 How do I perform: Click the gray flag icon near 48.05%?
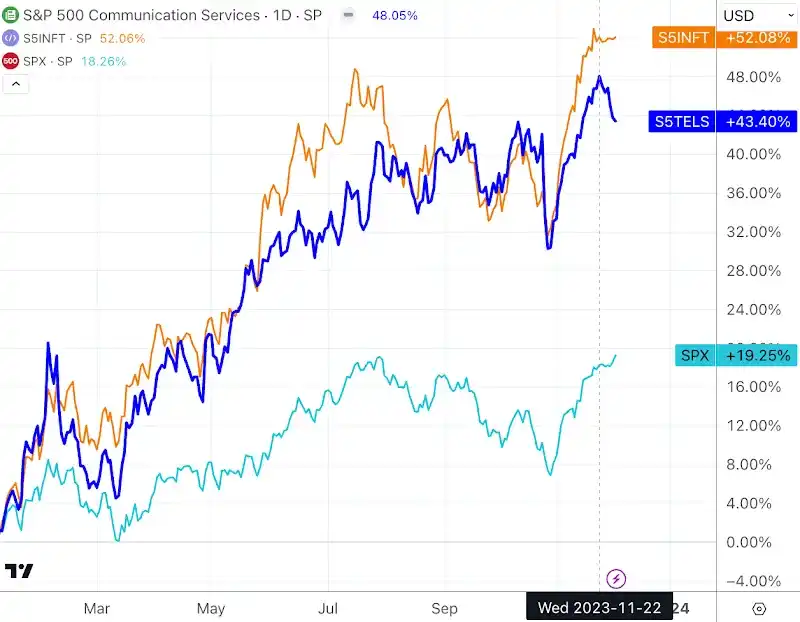point(347,16)
